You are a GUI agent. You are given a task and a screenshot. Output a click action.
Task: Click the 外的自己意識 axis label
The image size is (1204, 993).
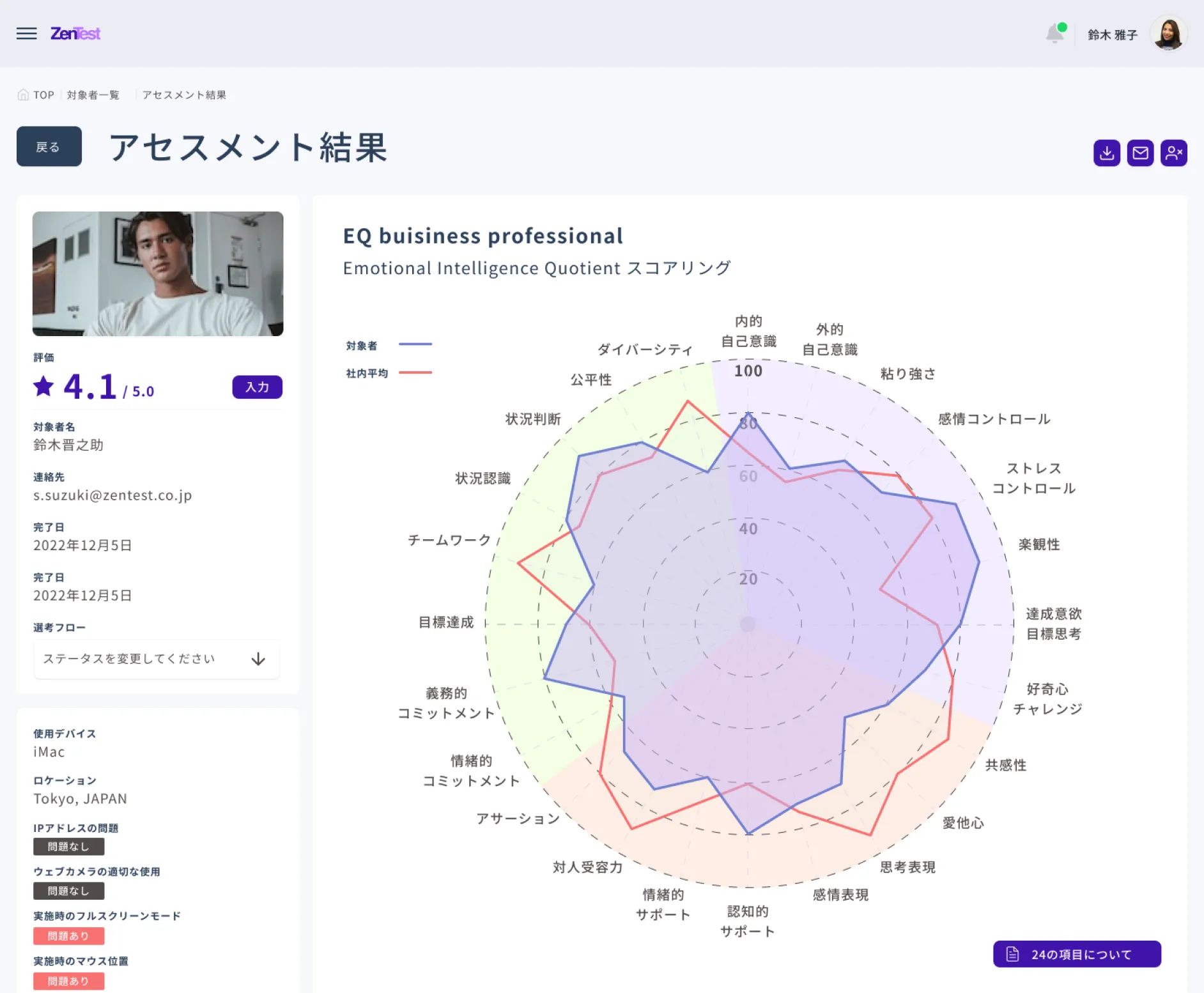(830, 339)
